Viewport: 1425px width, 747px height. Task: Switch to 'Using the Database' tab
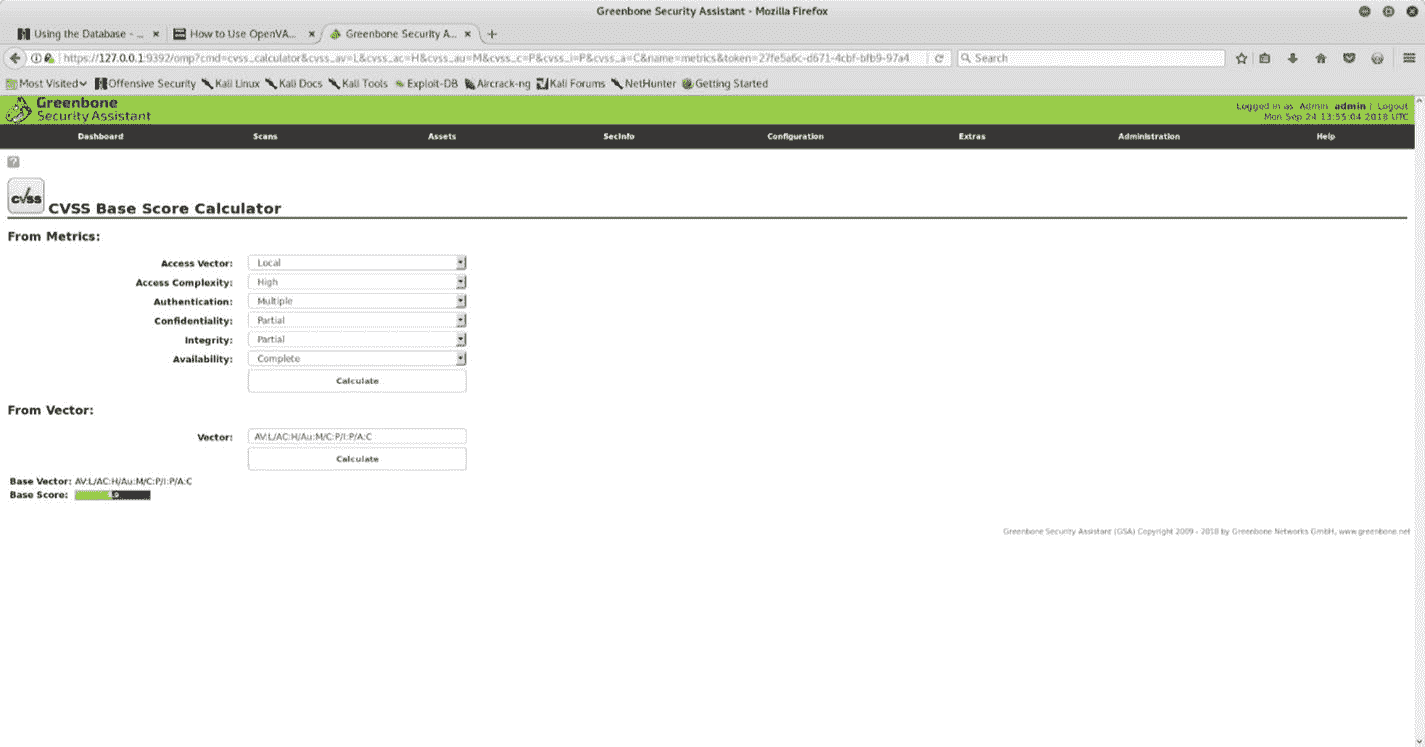pyautogui.click(x=88, y=34)
